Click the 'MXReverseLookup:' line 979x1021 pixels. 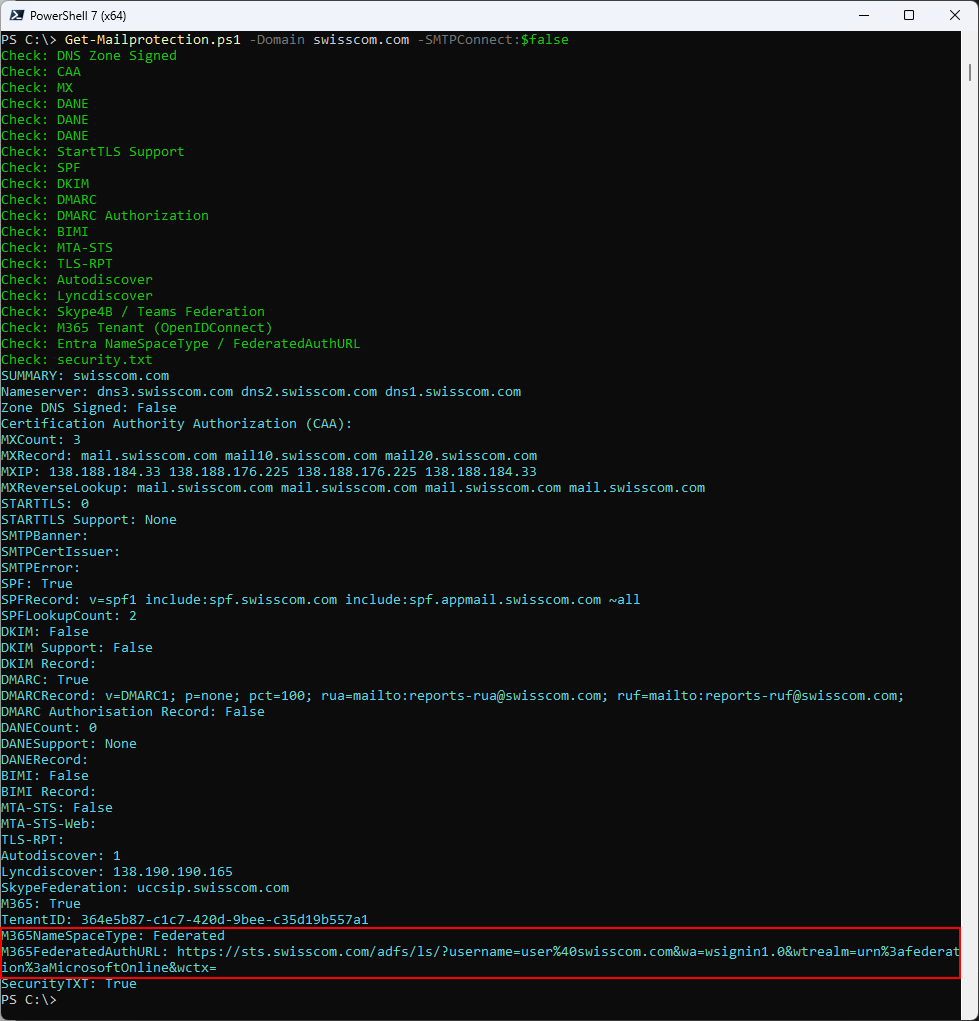point(353,488)
